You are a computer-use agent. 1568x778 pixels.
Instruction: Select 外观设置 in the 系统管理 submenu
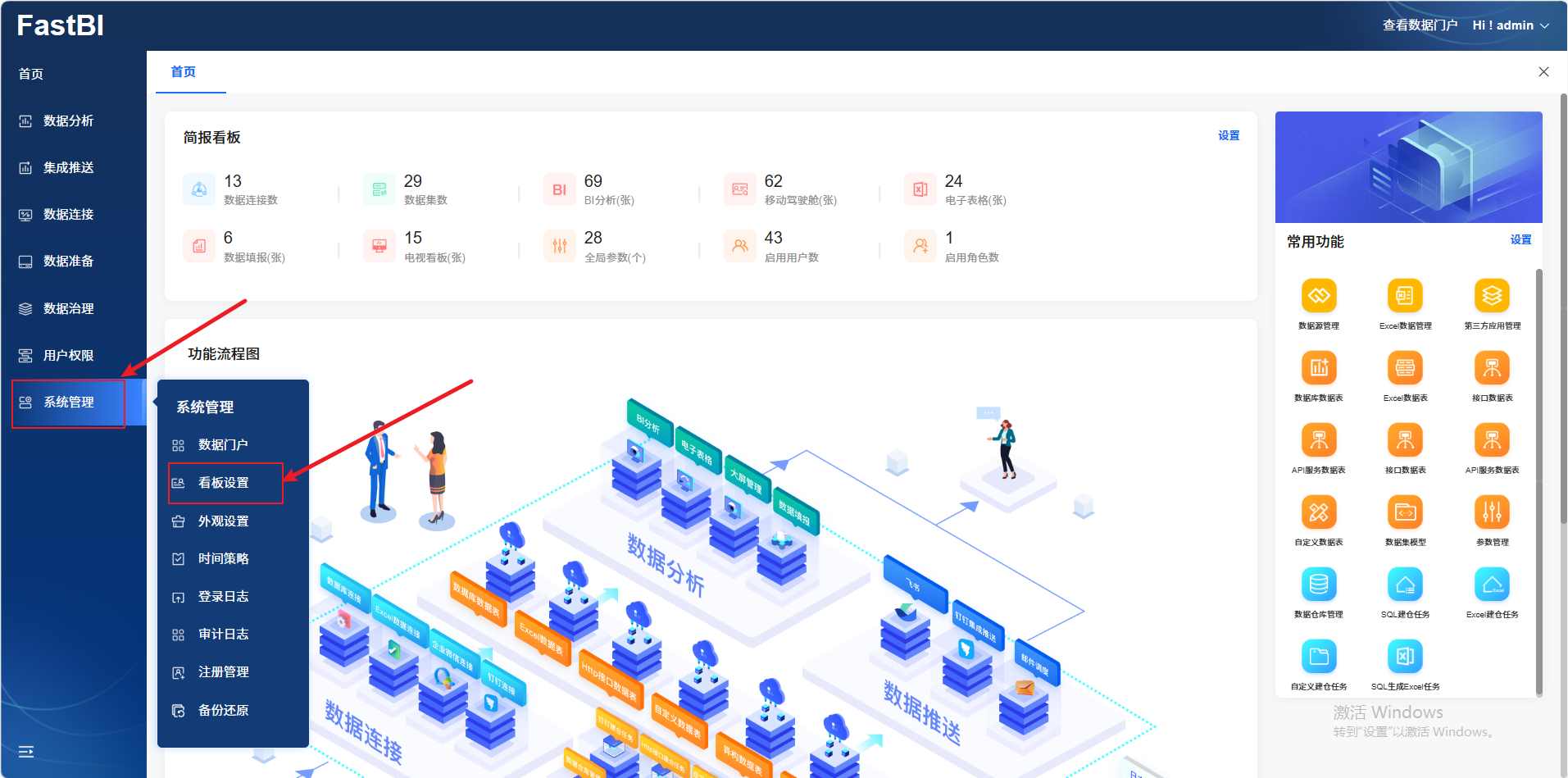[224, 521]
